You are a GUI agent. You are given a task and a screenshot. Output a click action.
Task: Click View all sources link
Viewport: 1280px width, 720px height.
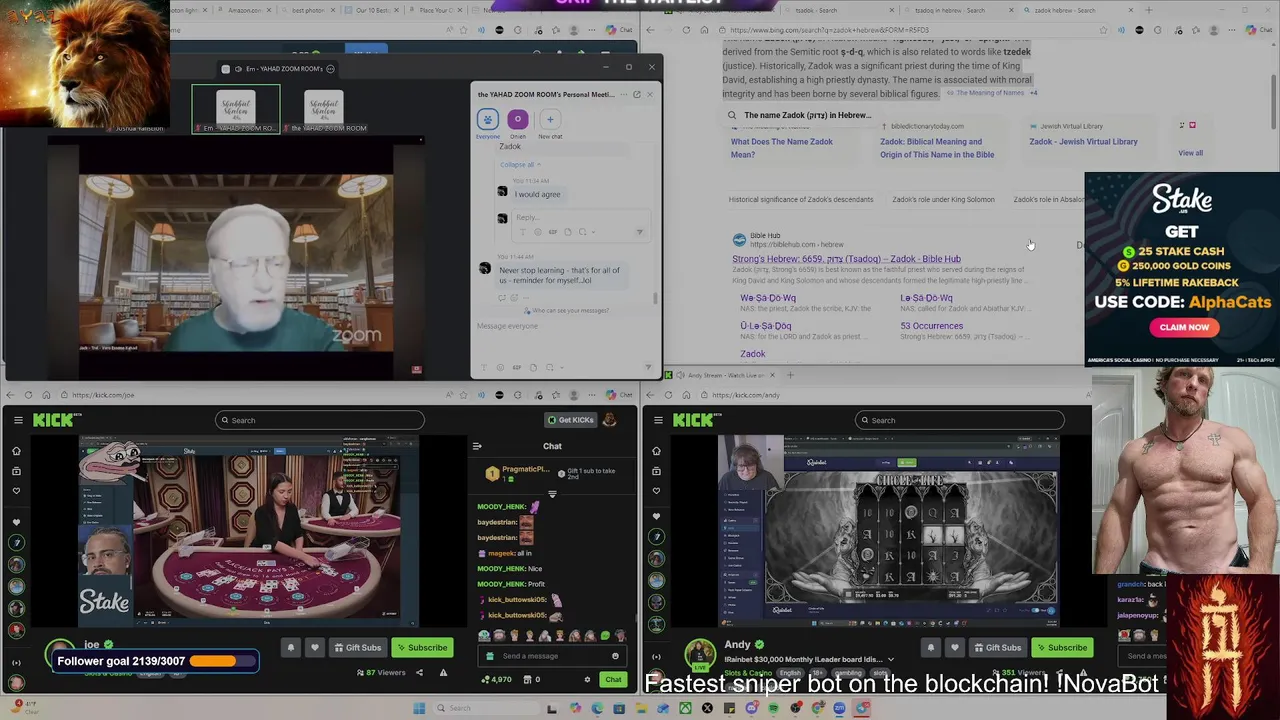pyautogui.click(x=1190, y=153)
